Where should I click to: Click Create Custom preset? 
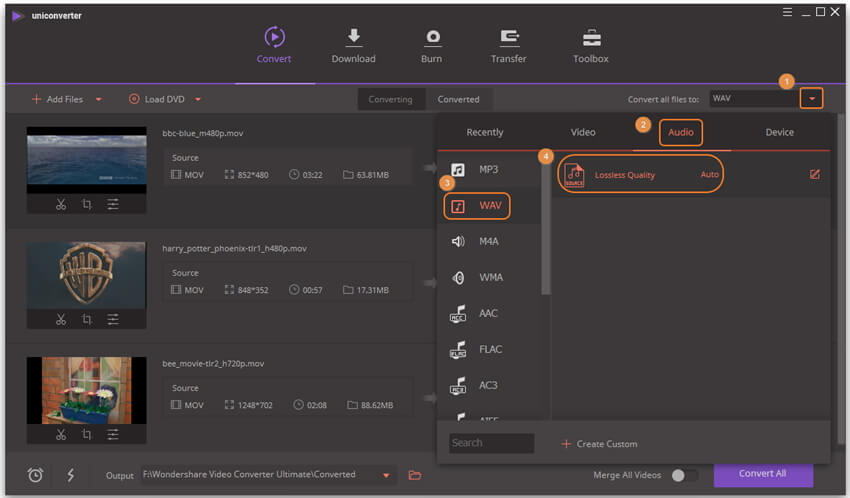point(600,444)
